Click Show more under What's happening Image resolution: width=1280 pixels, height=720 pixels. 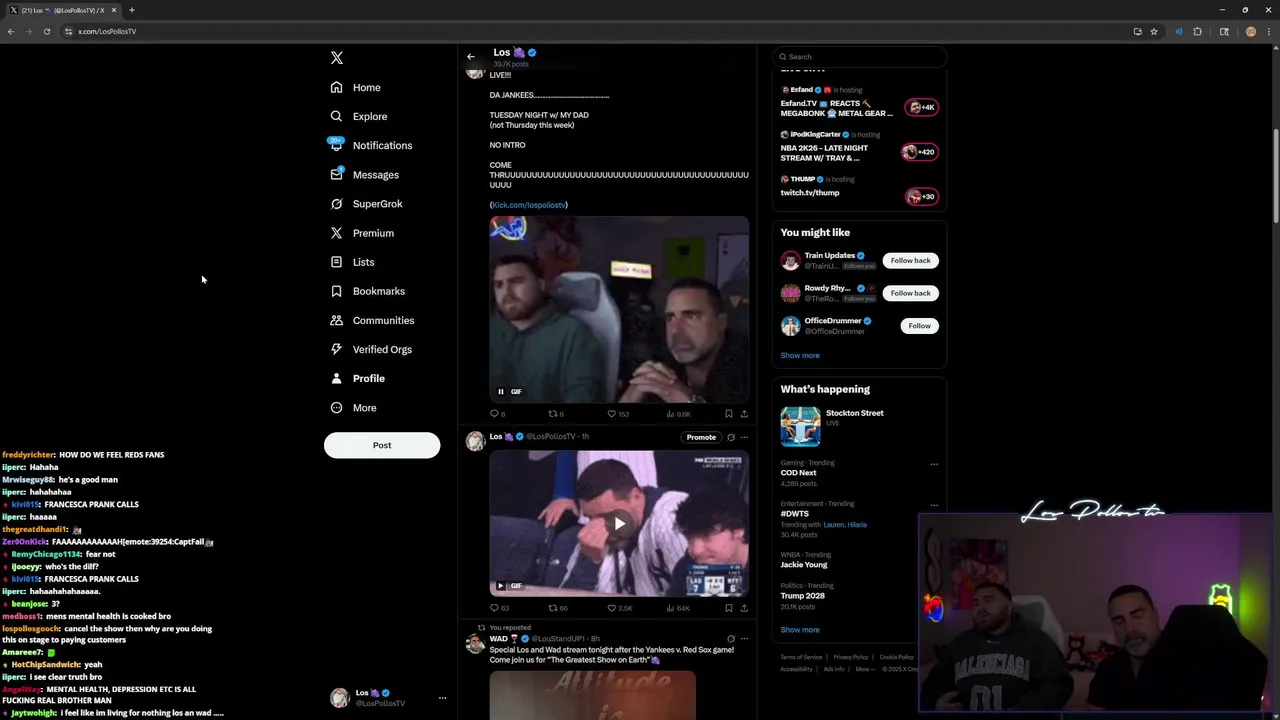click(x=800, y=630)
